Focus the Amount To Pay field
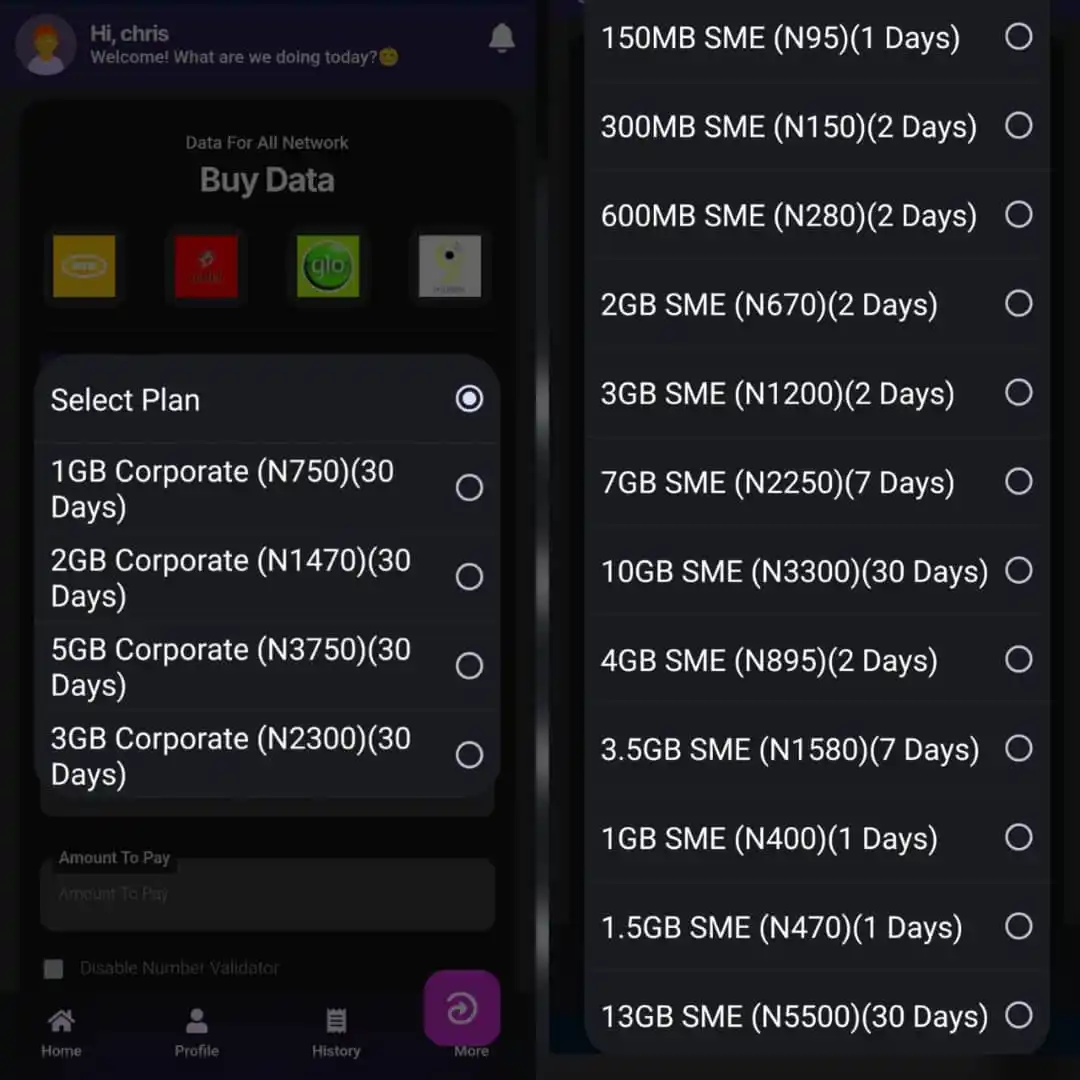This screenshot has width=1080, height=1080. point(267,895)
